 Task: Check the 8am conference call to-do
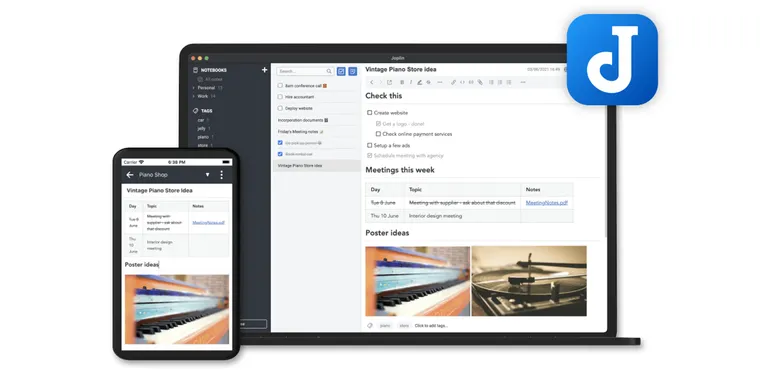(280, 85)
